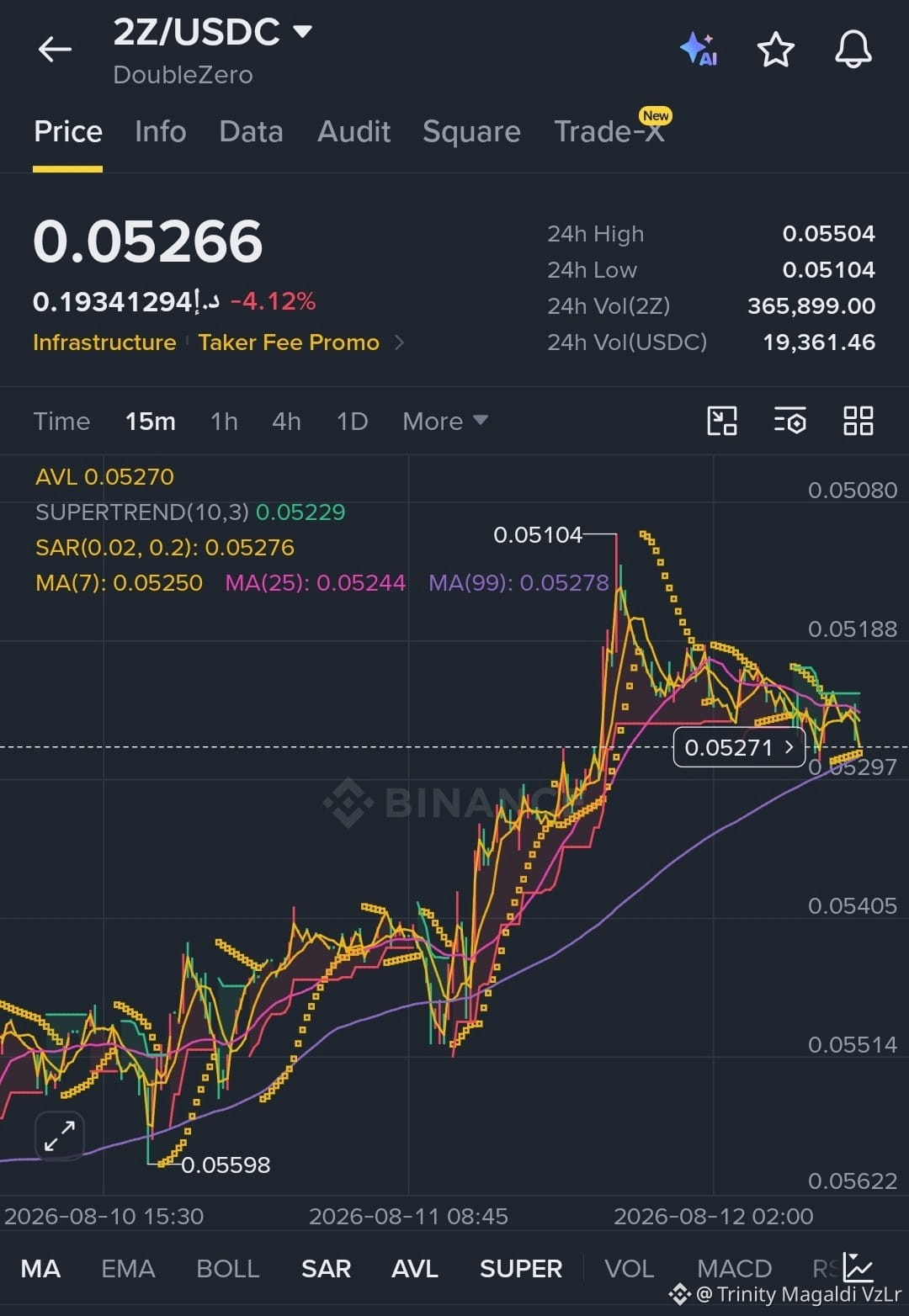
Task: Tap the AVL 0.05270 legend
Action: tap(104, 476)
